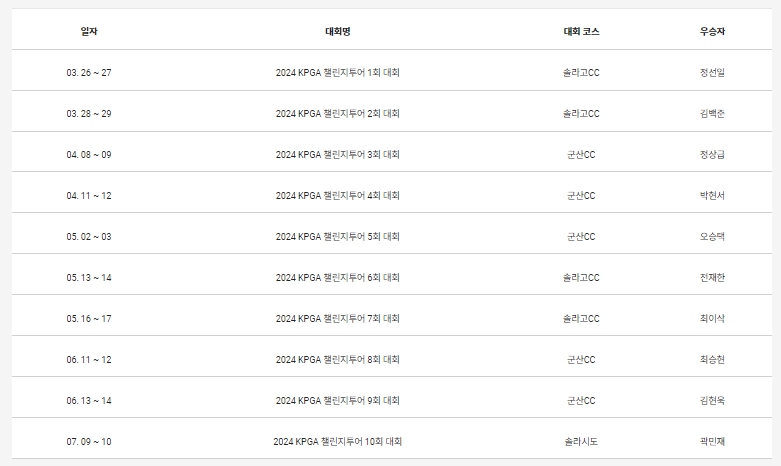Click the 대회 코스 column header
This screenshot has height=466, width=781.
tap(581, 31)
